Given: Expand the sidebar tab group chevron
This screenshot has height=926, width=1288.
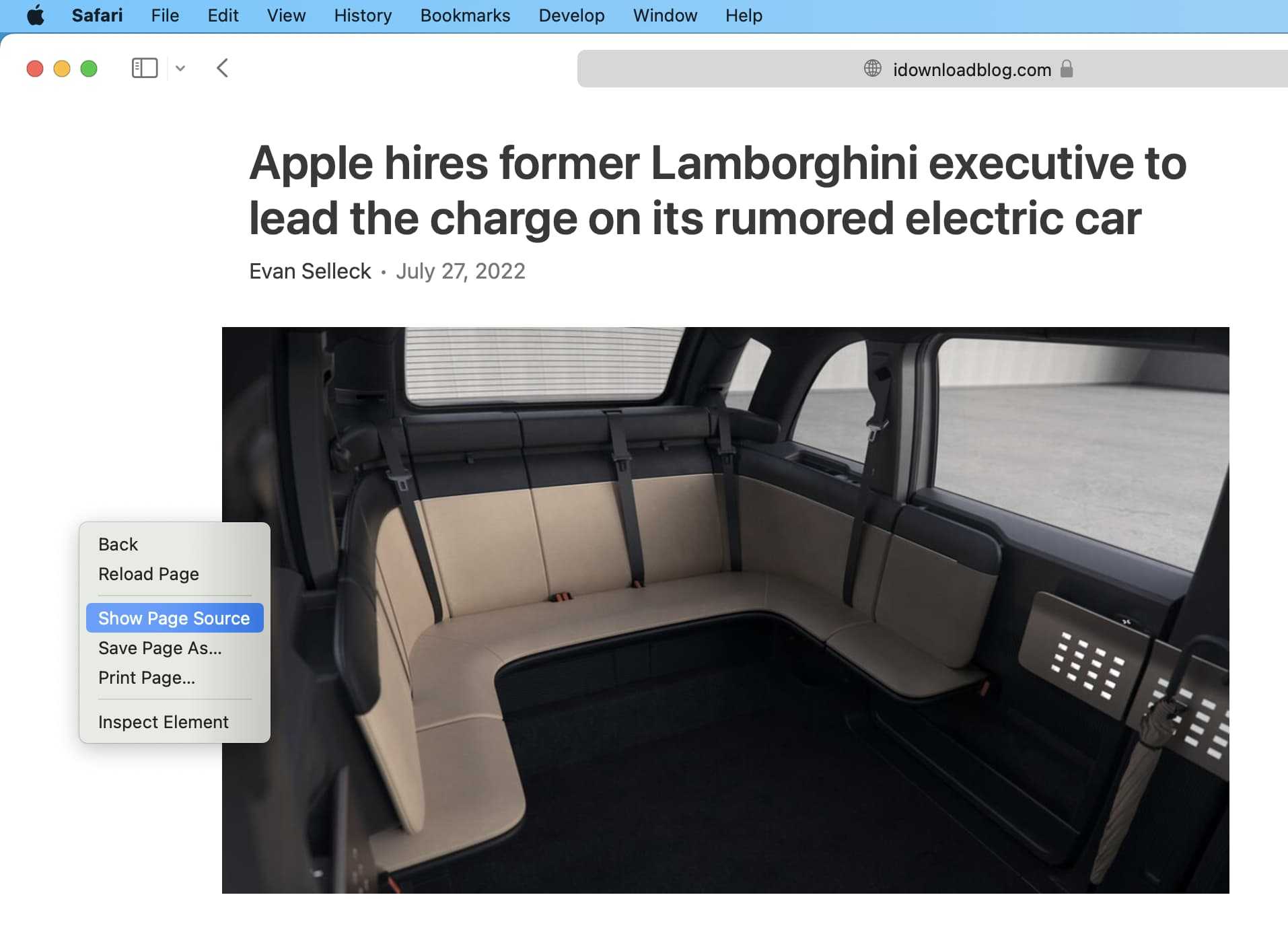Looking at the screenshot, I should [x=180, y=68].
